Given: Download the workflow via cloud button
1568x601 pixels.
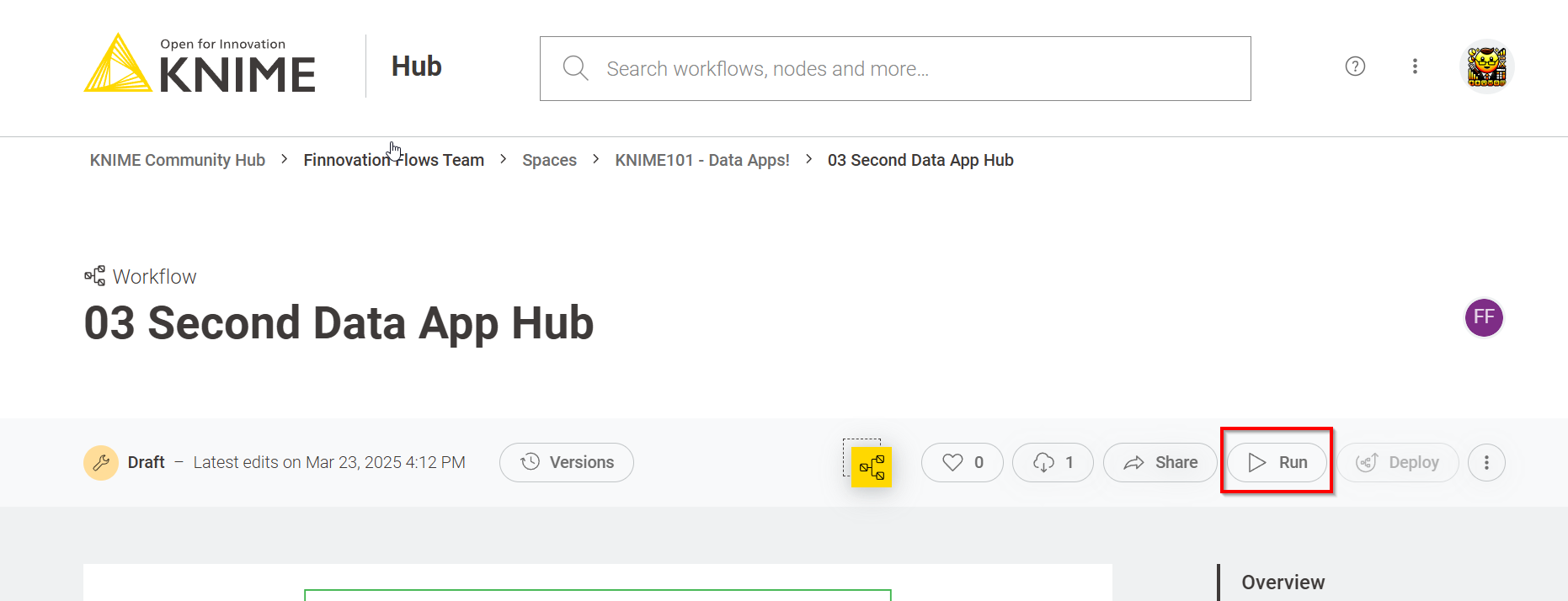Looking at the screenshot, I should click(1053, 462).
